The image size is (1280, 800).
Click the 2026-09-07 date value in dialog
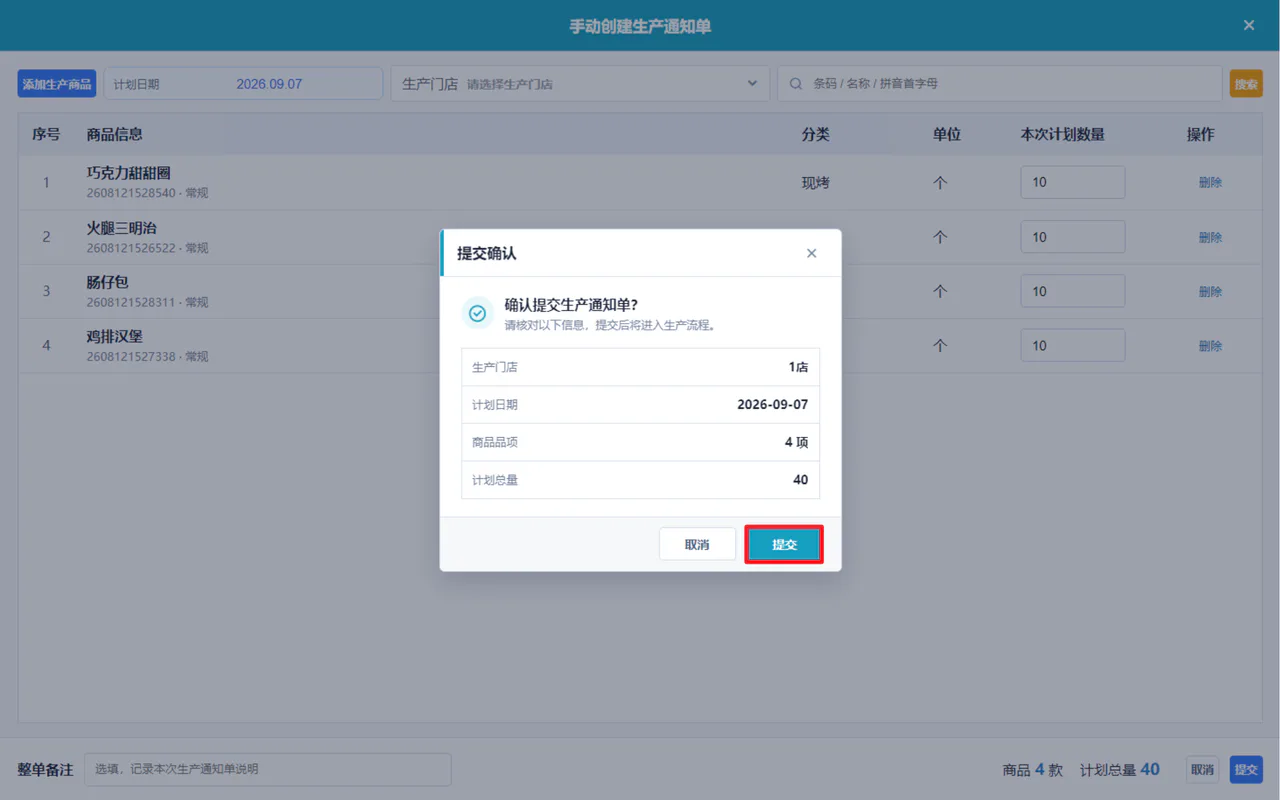pyautogui.click(x=772, y=405)
